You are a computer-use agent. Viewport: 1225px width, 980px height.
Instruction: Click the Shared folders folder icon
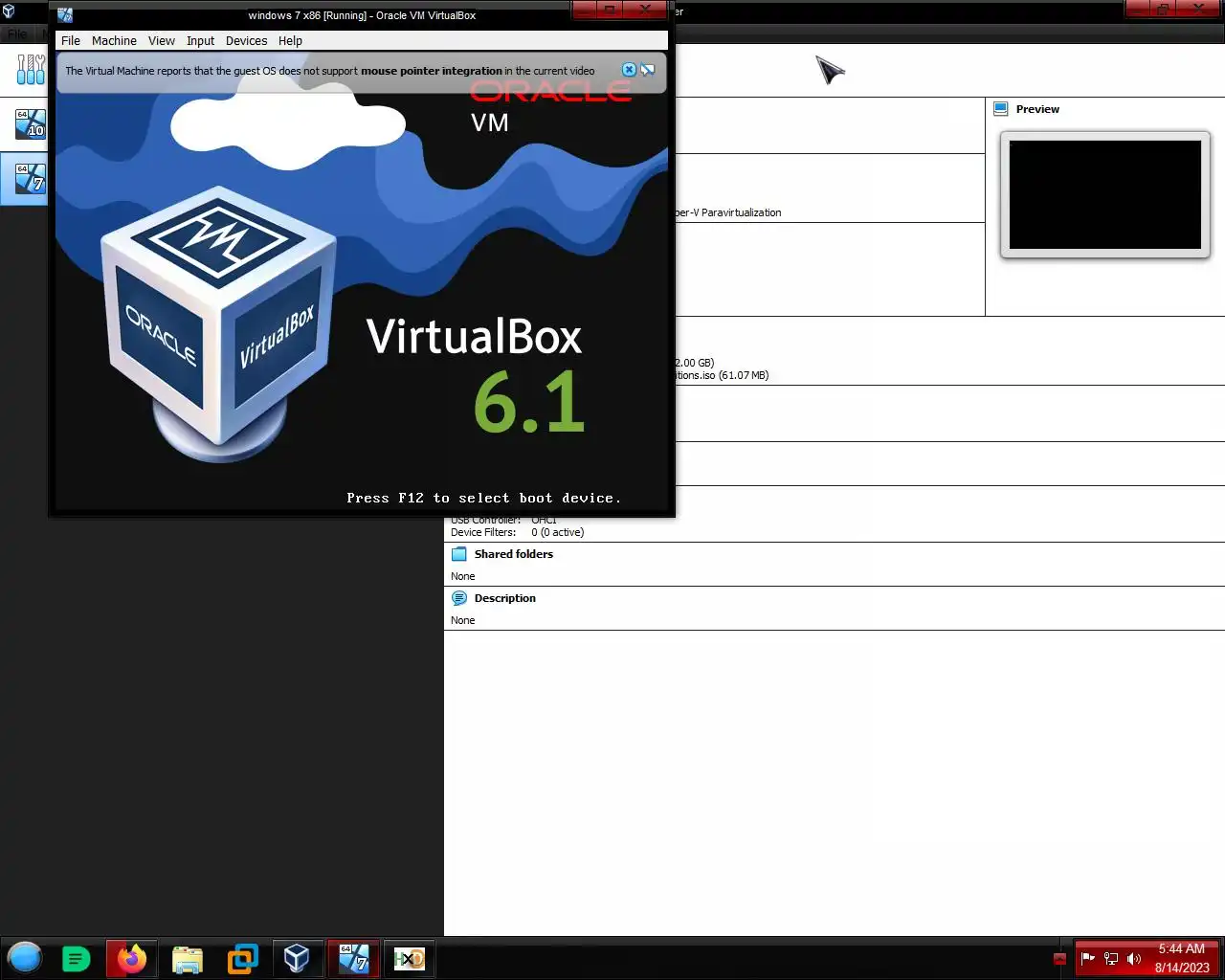[459, 554]
